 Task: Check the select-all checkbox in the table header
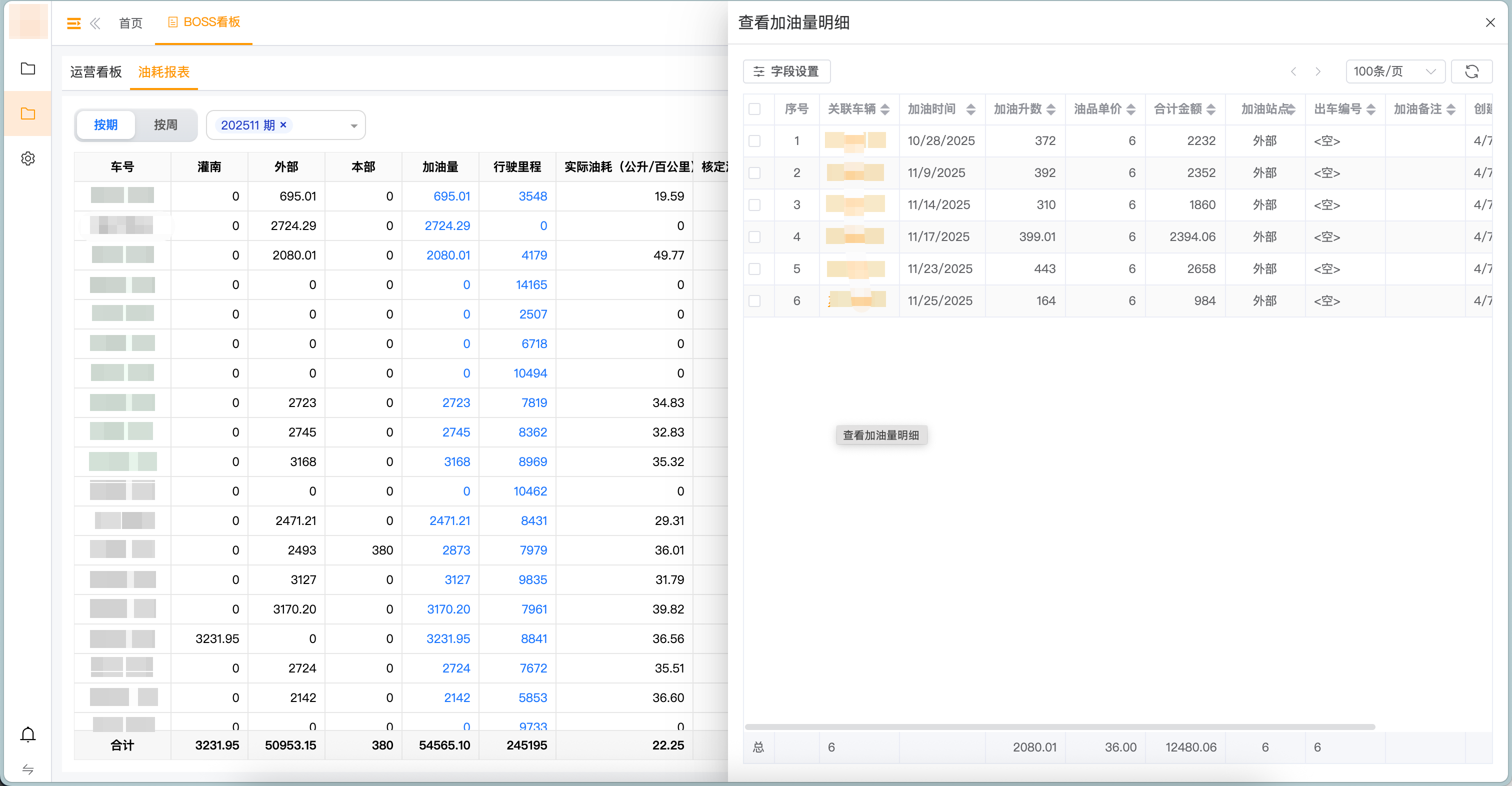click(x=755, y=108)
